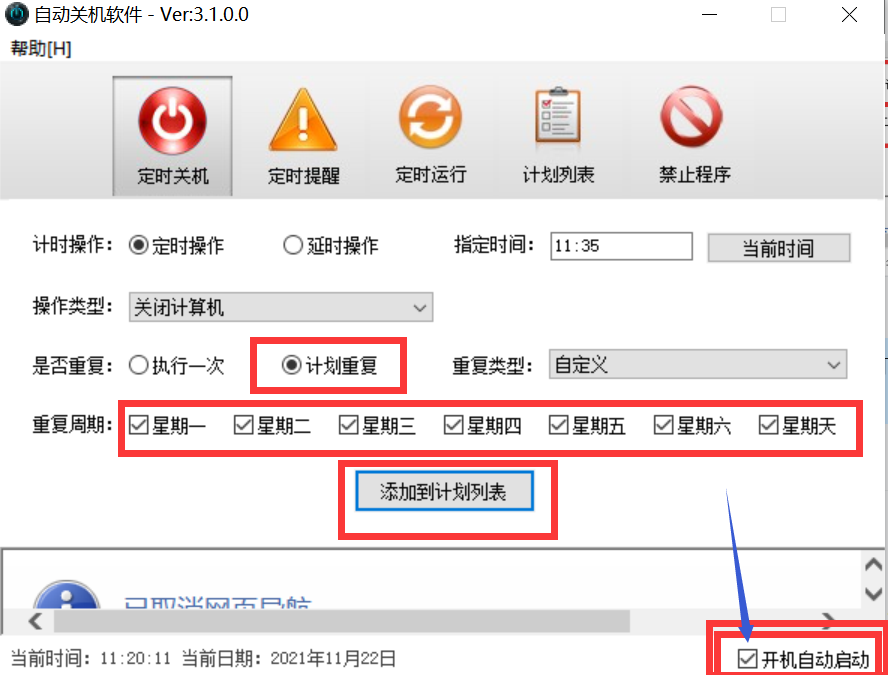Image resolution: width=888 pixels, height=675 pixels.
Task: Toggle the 开机自动启动 checkbox
Action: point(747,659)
